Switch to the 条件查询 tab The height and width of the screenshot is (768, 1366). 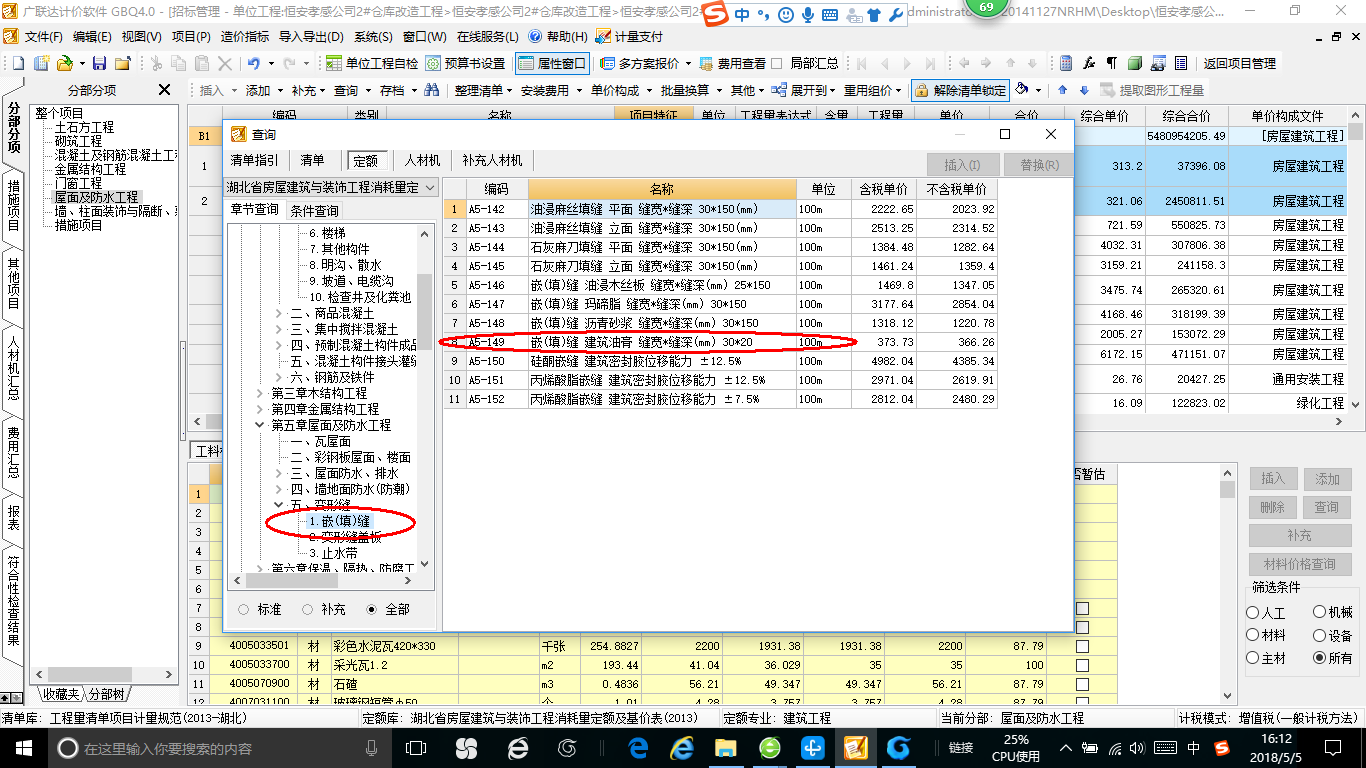coord(314,210)
